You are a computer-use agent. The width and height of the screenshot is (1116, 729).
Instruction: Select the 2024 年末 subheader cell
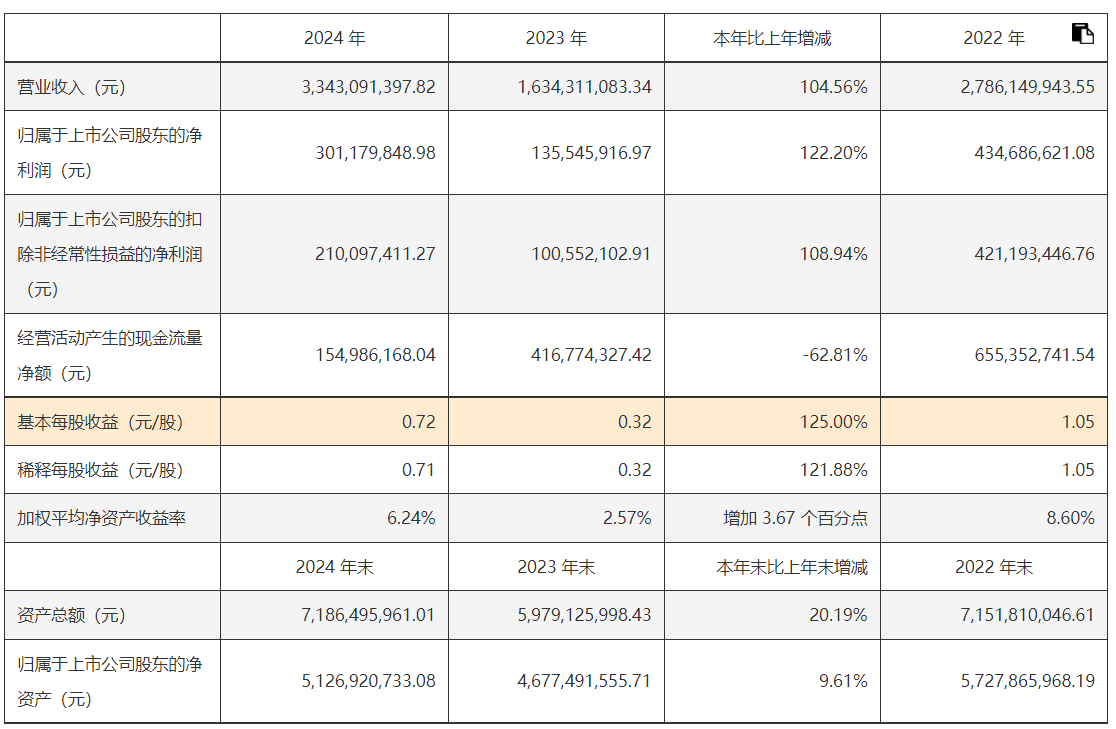(335, 567)
